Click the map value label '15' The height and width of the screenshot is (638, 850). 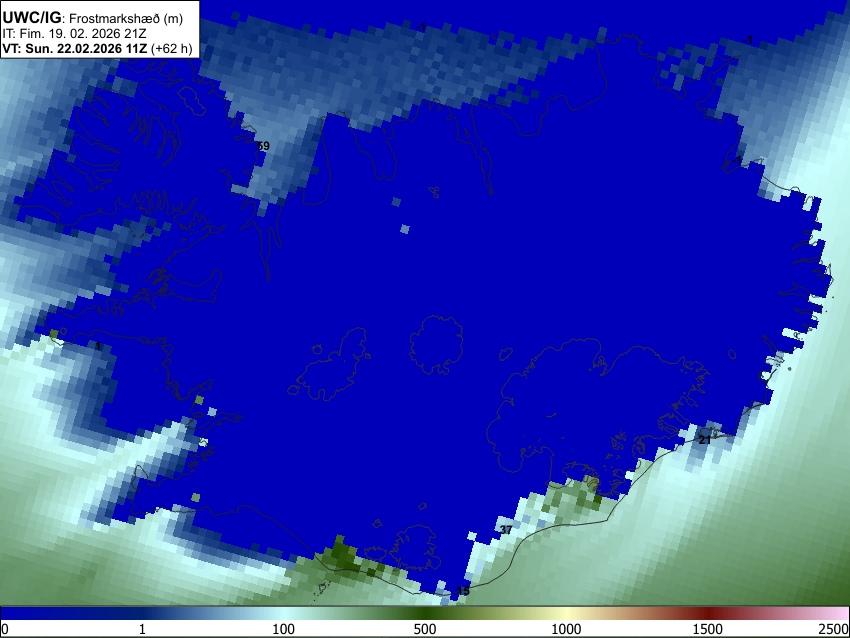463,591
